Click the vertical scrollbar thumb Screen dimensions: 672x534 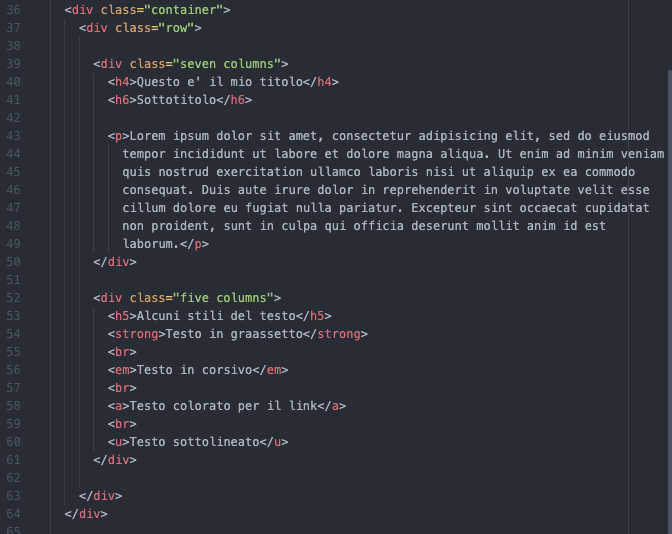669,300
